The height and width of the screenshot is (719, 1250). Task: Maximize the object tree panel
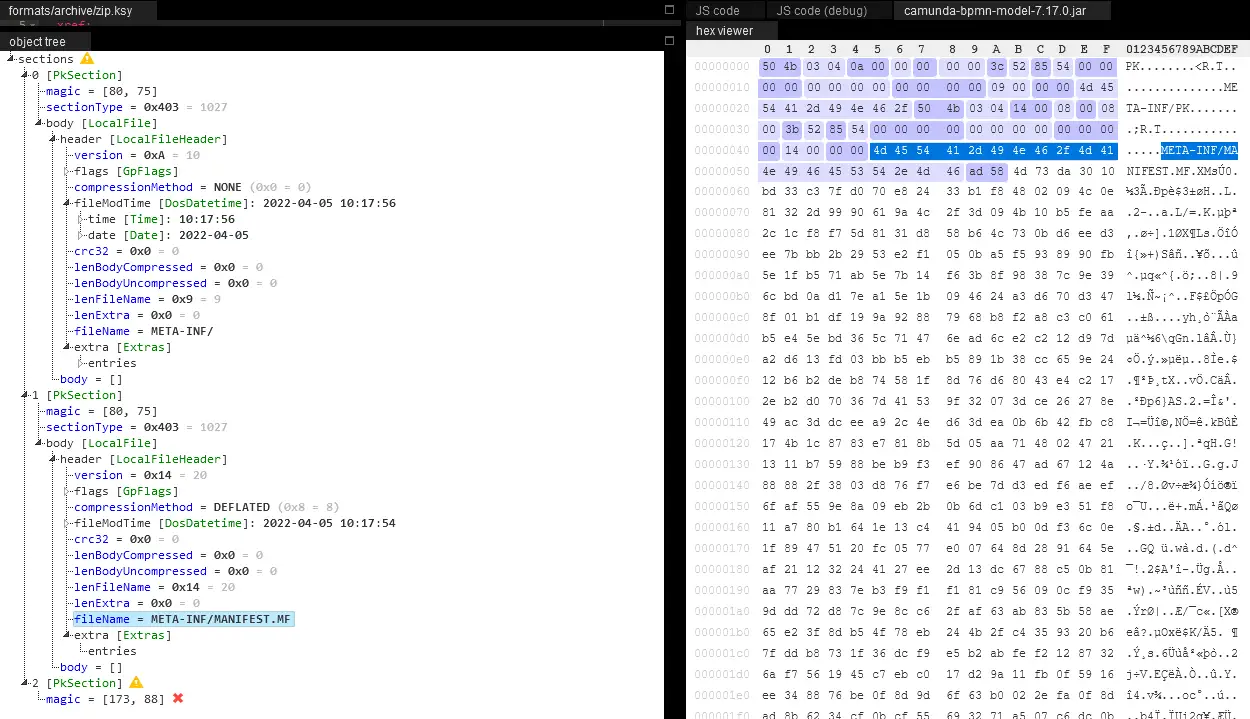670,41
